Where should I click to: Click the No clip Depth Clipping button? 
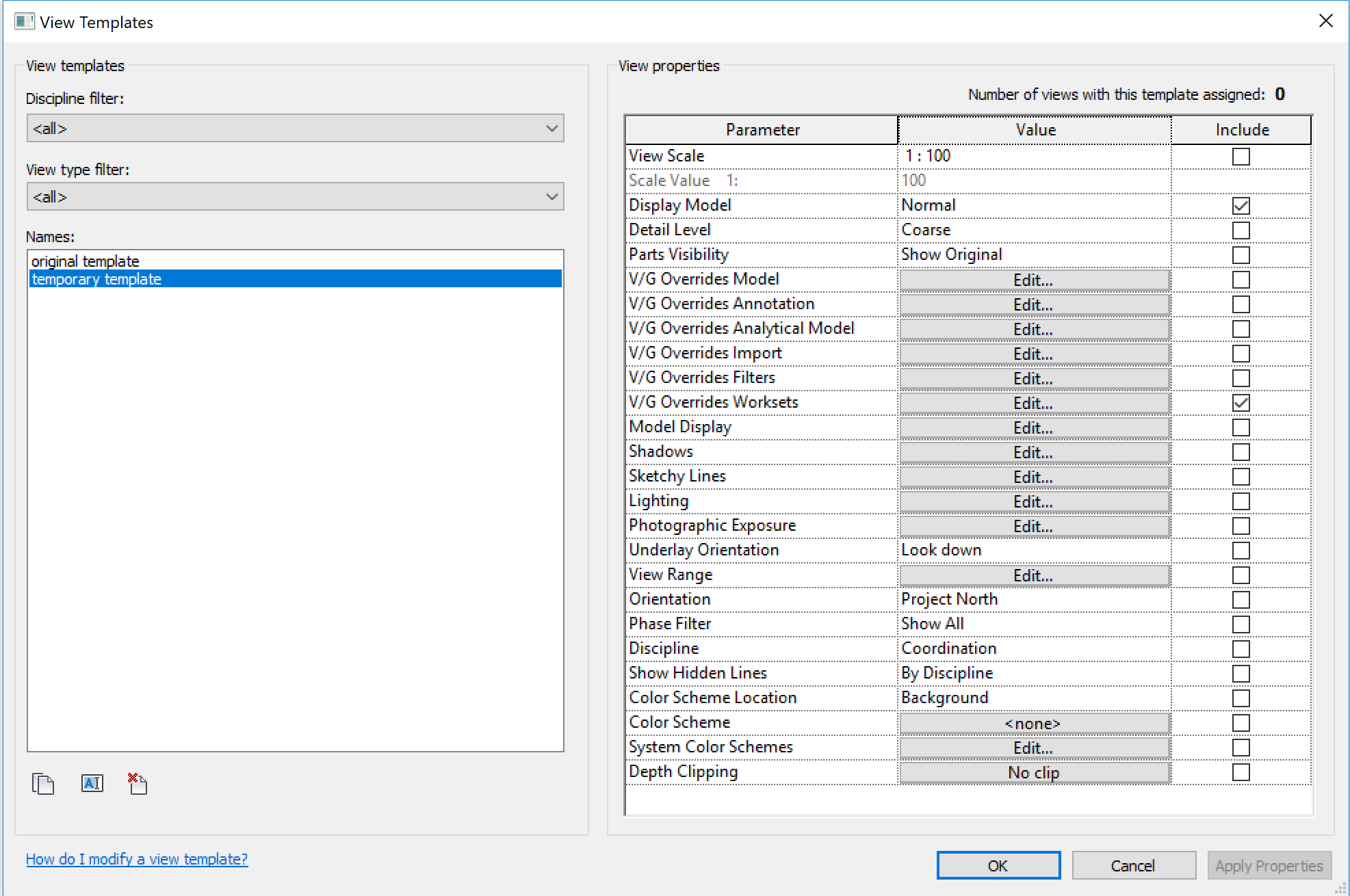1033,772
